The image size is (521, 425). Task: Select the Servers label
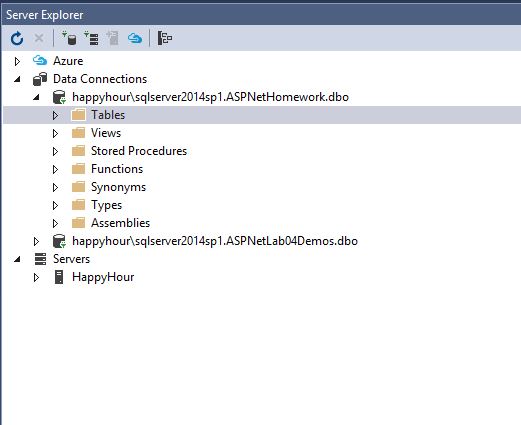tap(71, 259)
